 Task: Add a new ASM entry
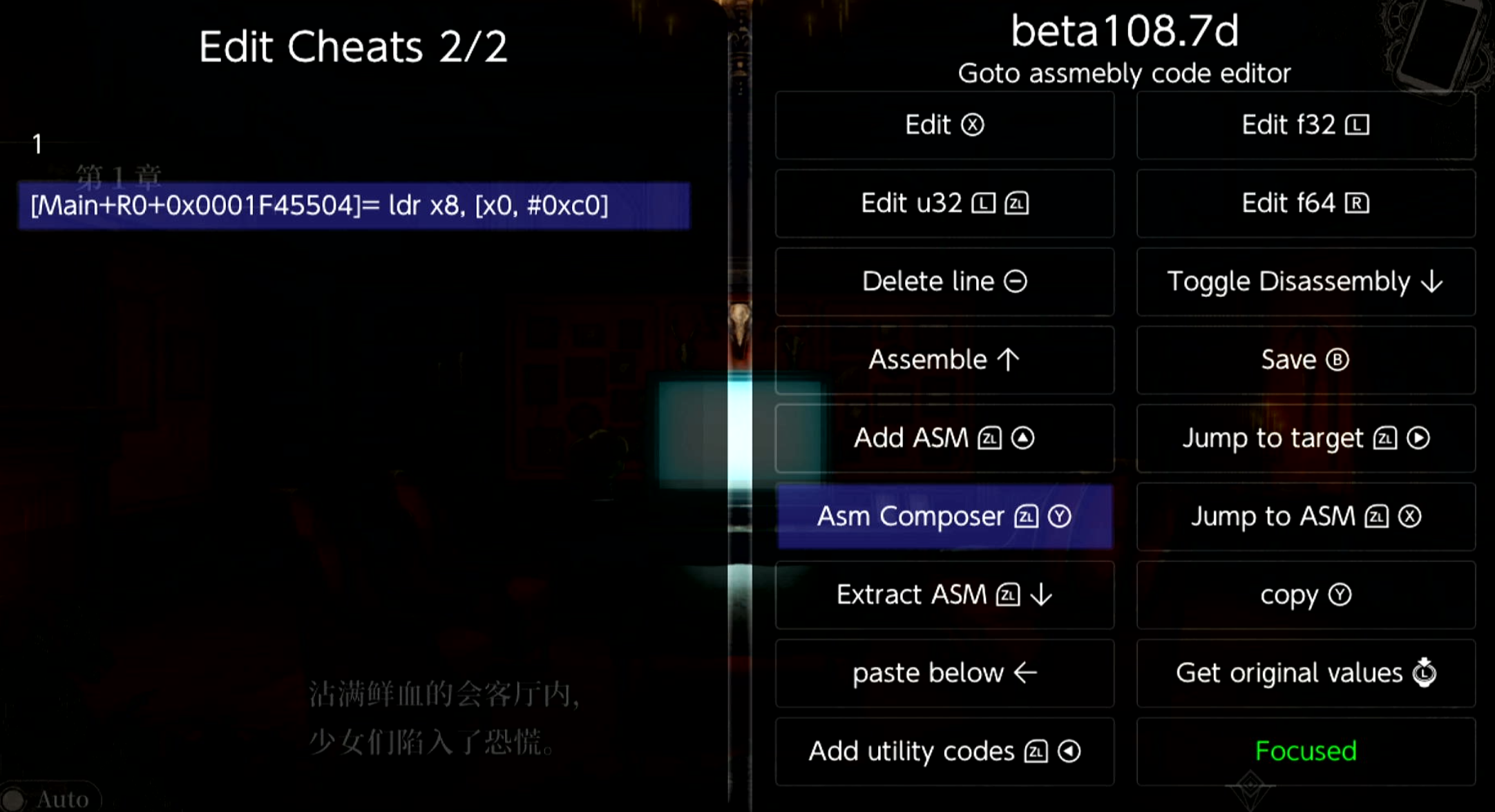[x=944, y=438]
